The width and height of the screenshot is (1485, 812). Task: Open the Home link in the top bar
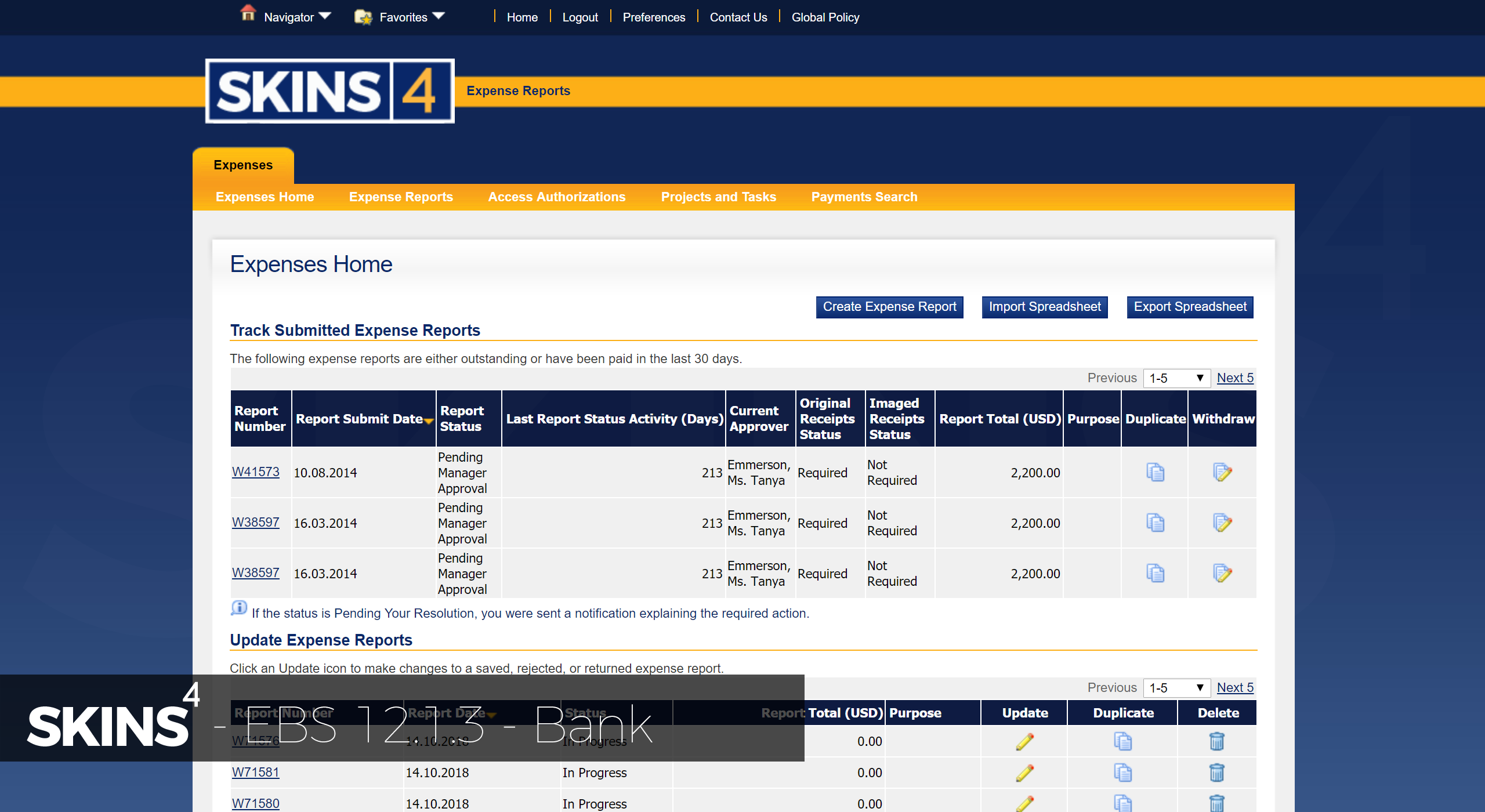[522, 17]
